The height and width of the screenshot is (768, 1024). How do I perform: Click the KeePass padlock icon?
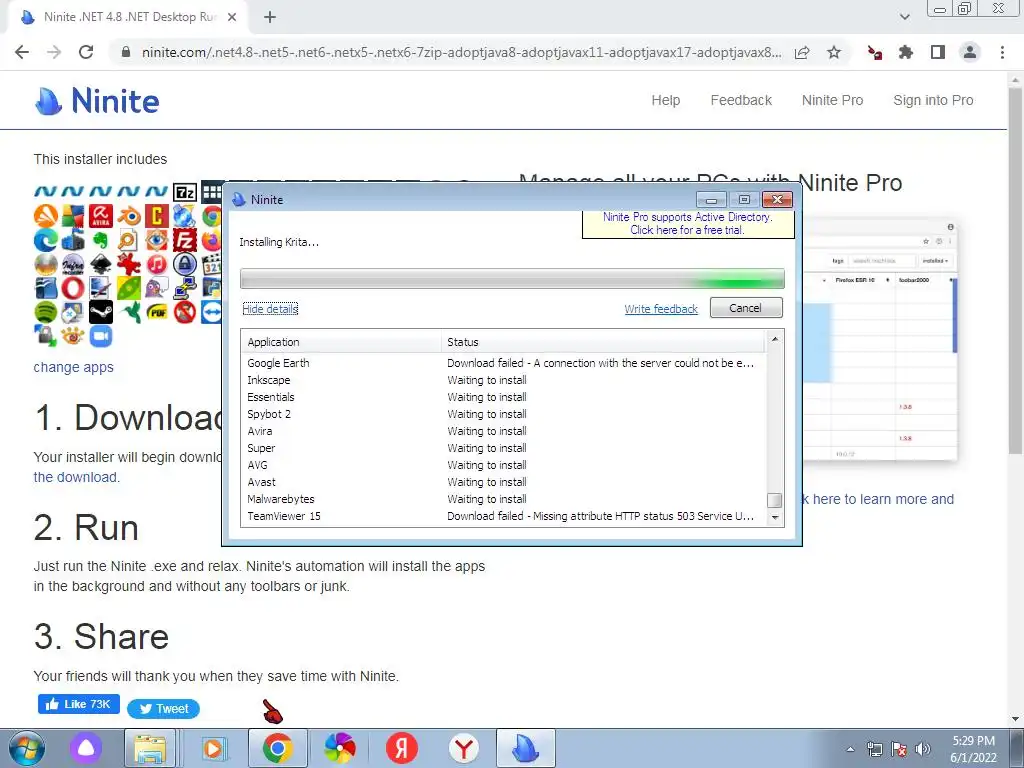[x=185, y=264]
